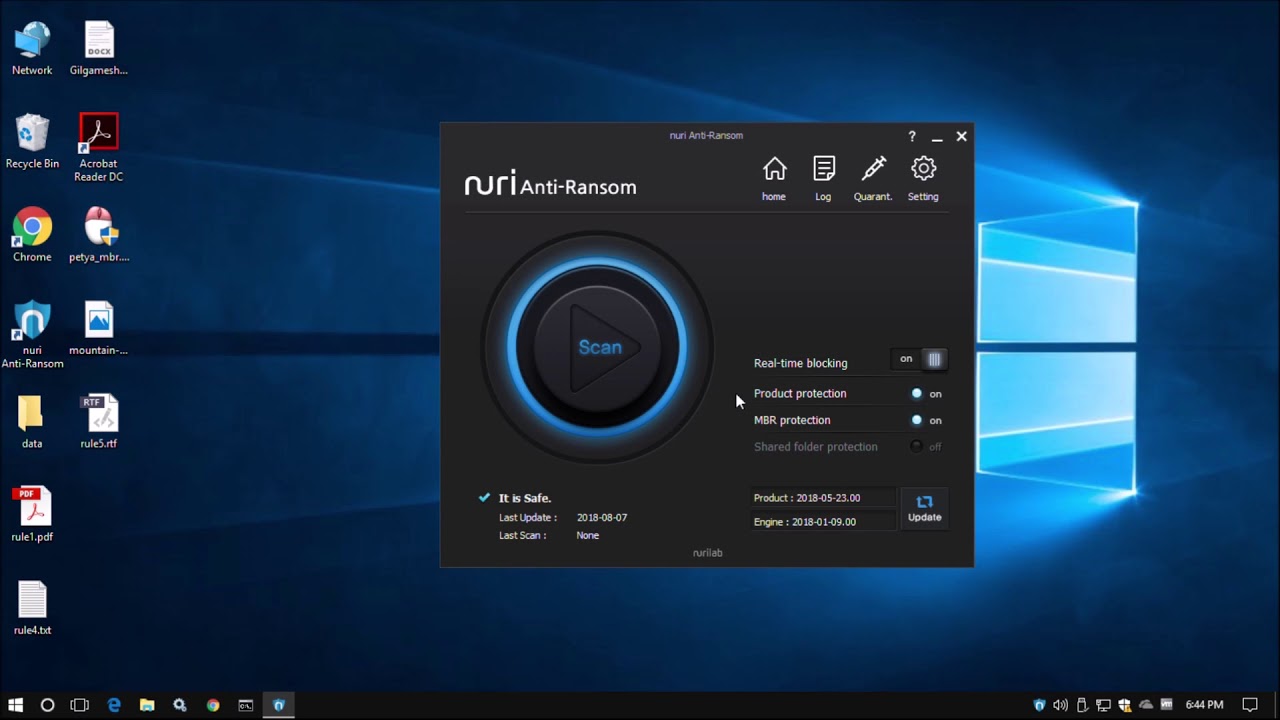1280x720 pixels.
Task: Select the Recycle Bin desktop icon
Action: tap(32, 142)
